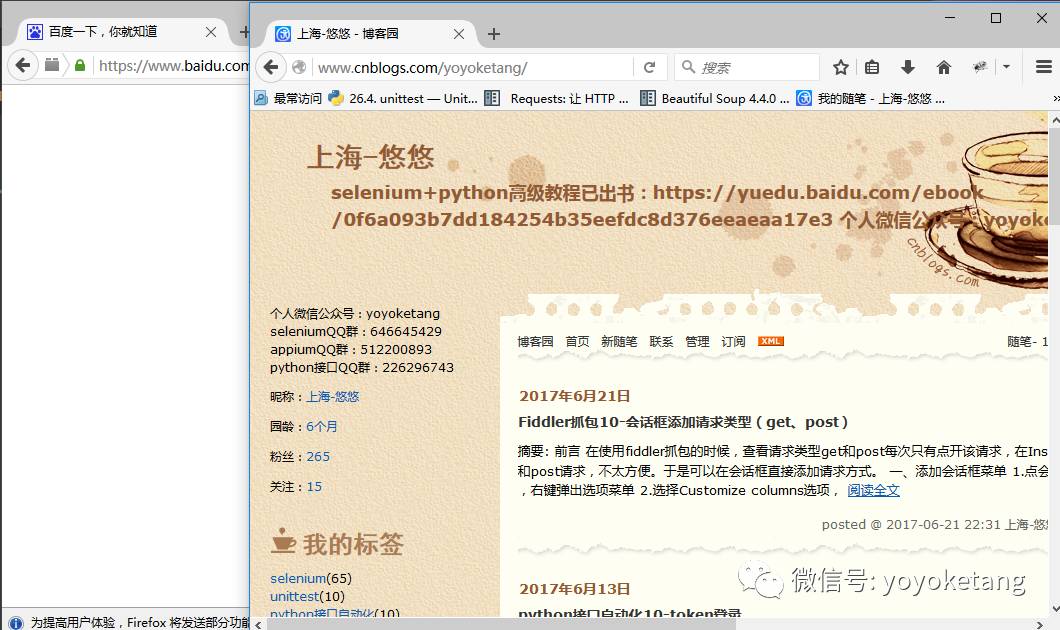Image resolution: width=1060 pixels, height=630 pixels.
Task: Minimize the cnblogs Firefox window
Action: (x=950, y=18)
